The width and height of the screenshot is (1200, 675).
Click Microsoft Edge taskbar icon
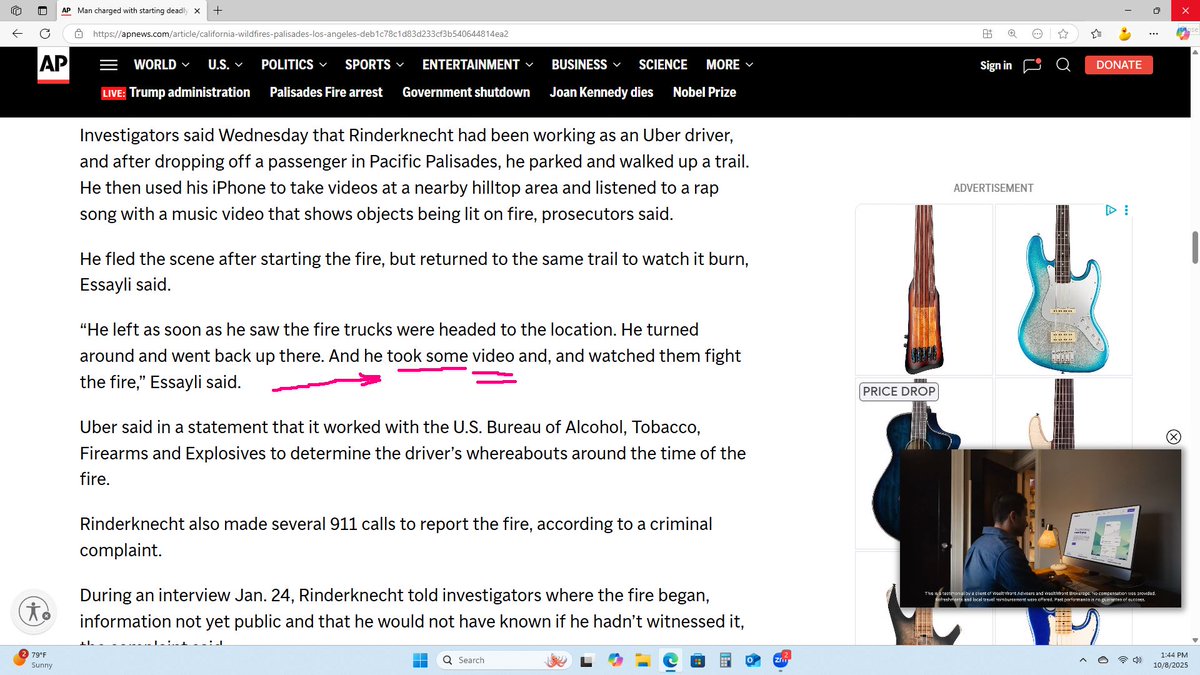(x=671, y=660)
